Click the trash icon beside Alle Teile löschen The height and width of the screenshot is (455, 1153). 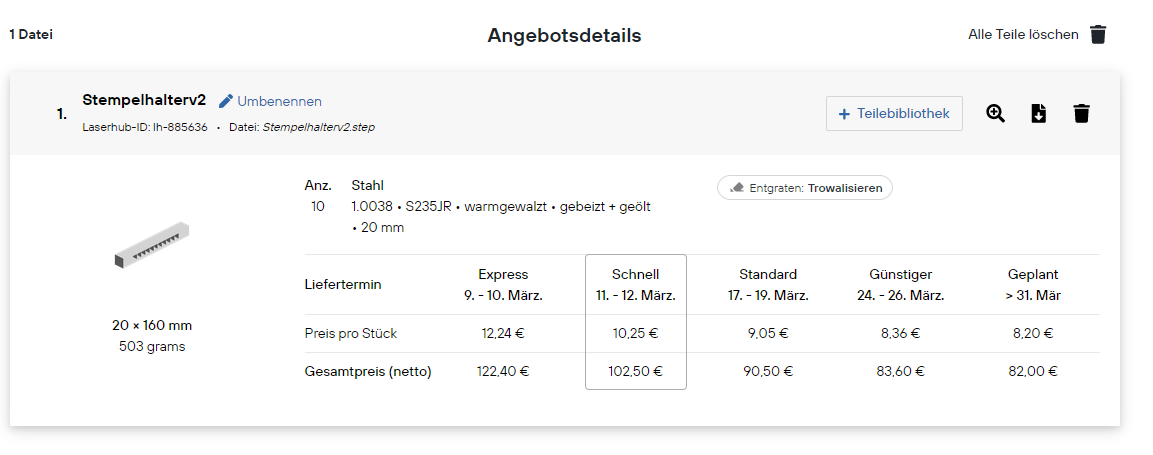pyautogui.click(x=1098, y=35)
